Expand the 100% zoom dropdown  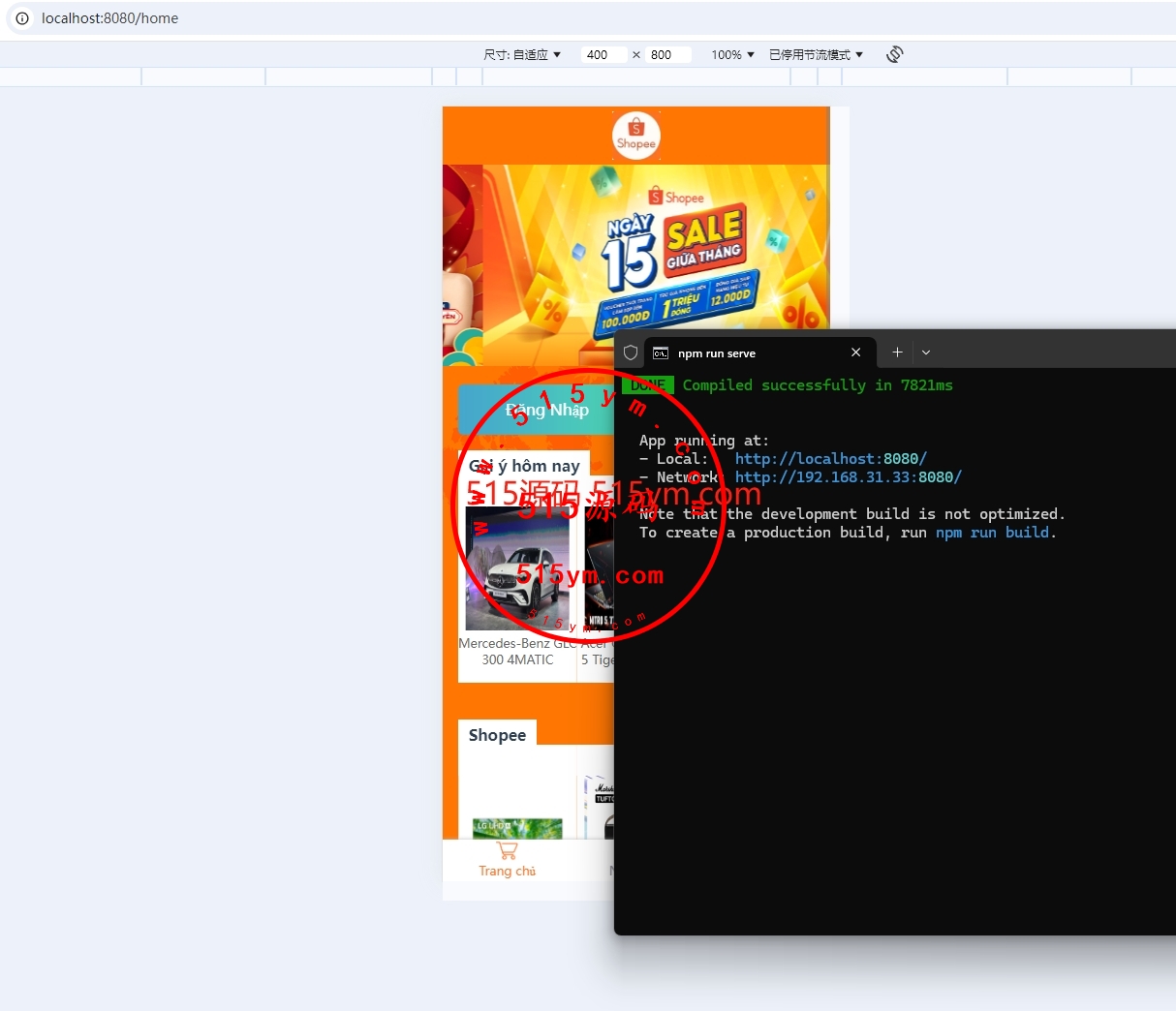click(x=732, y=55)
